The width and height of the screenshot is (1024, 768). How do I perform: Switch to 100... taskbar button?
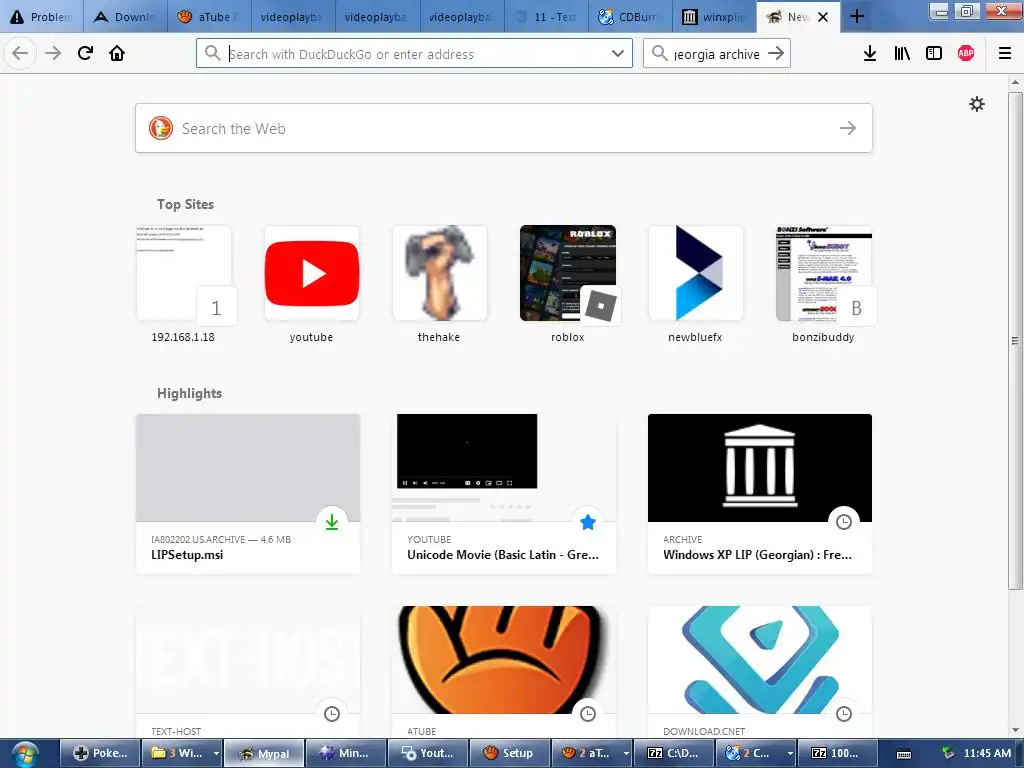tap(837, 753)
